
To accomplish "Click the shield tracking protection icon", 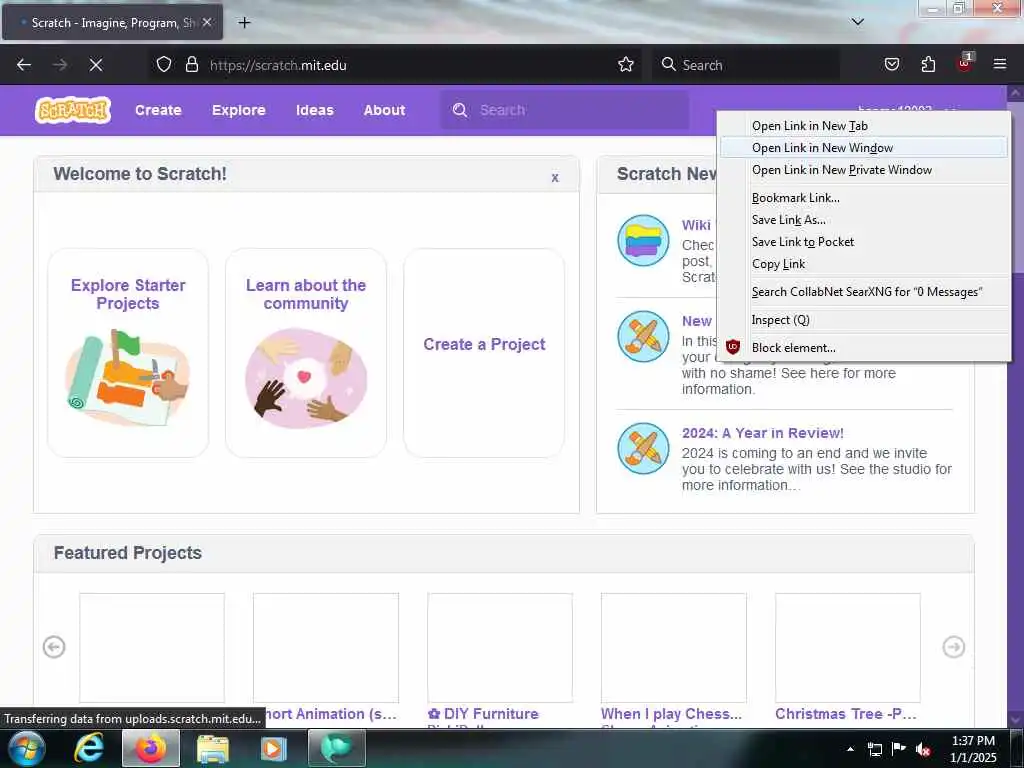I will (x=164, y=65).
